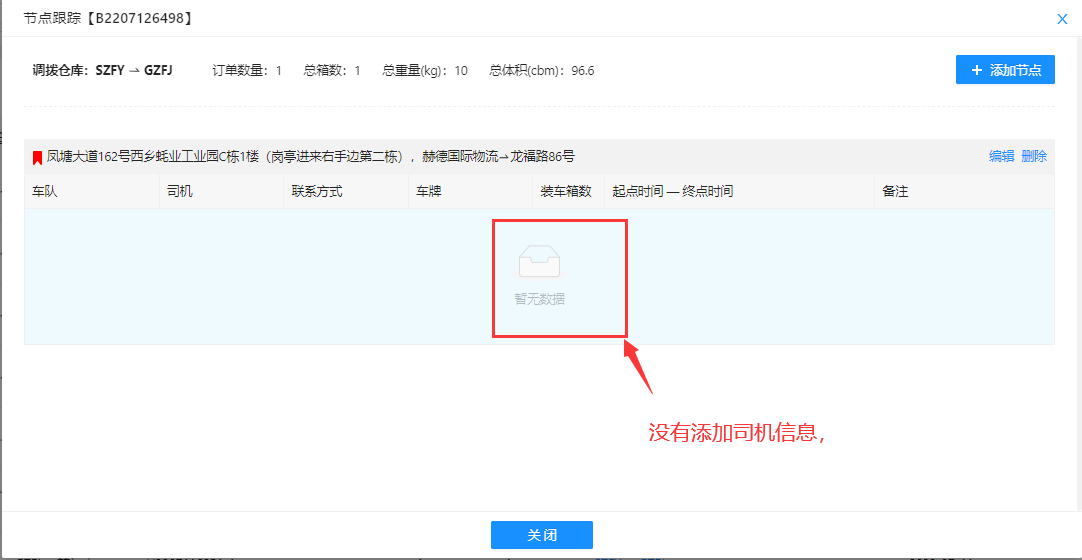This screenshot has width=1082, height=560.
Task: Click the red bookmark icon beside the address
Action: coord(37,157)
